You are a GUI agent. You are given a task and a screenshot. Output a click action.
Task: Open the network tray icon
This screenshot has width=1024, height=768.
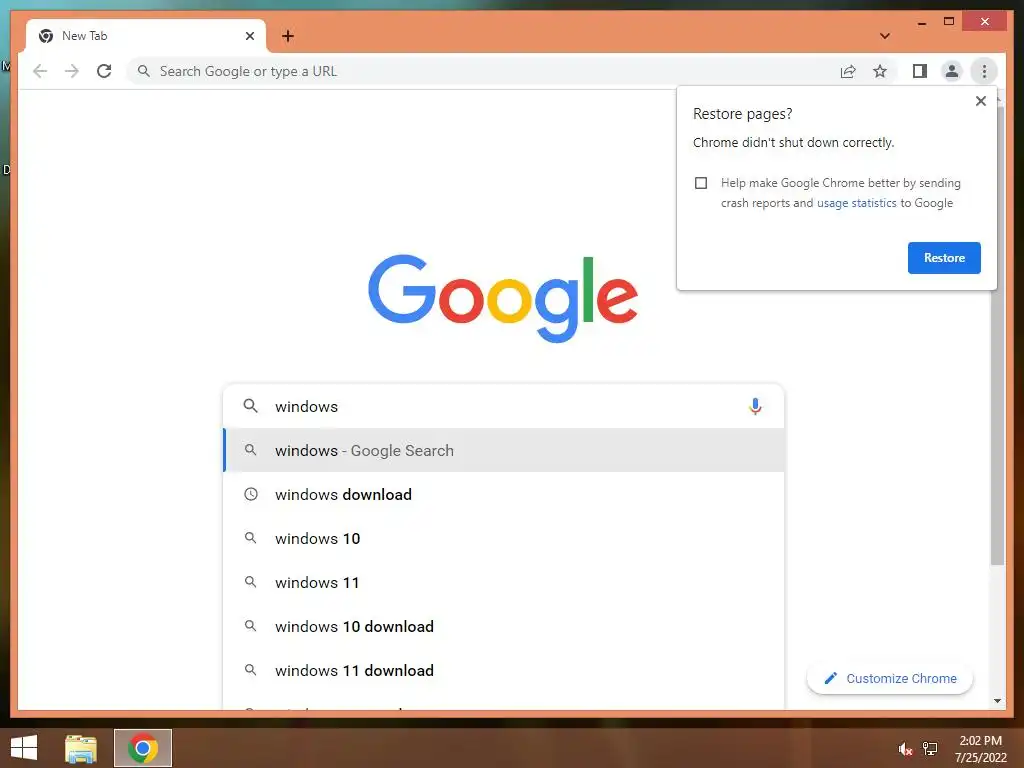tap(930, 749)
